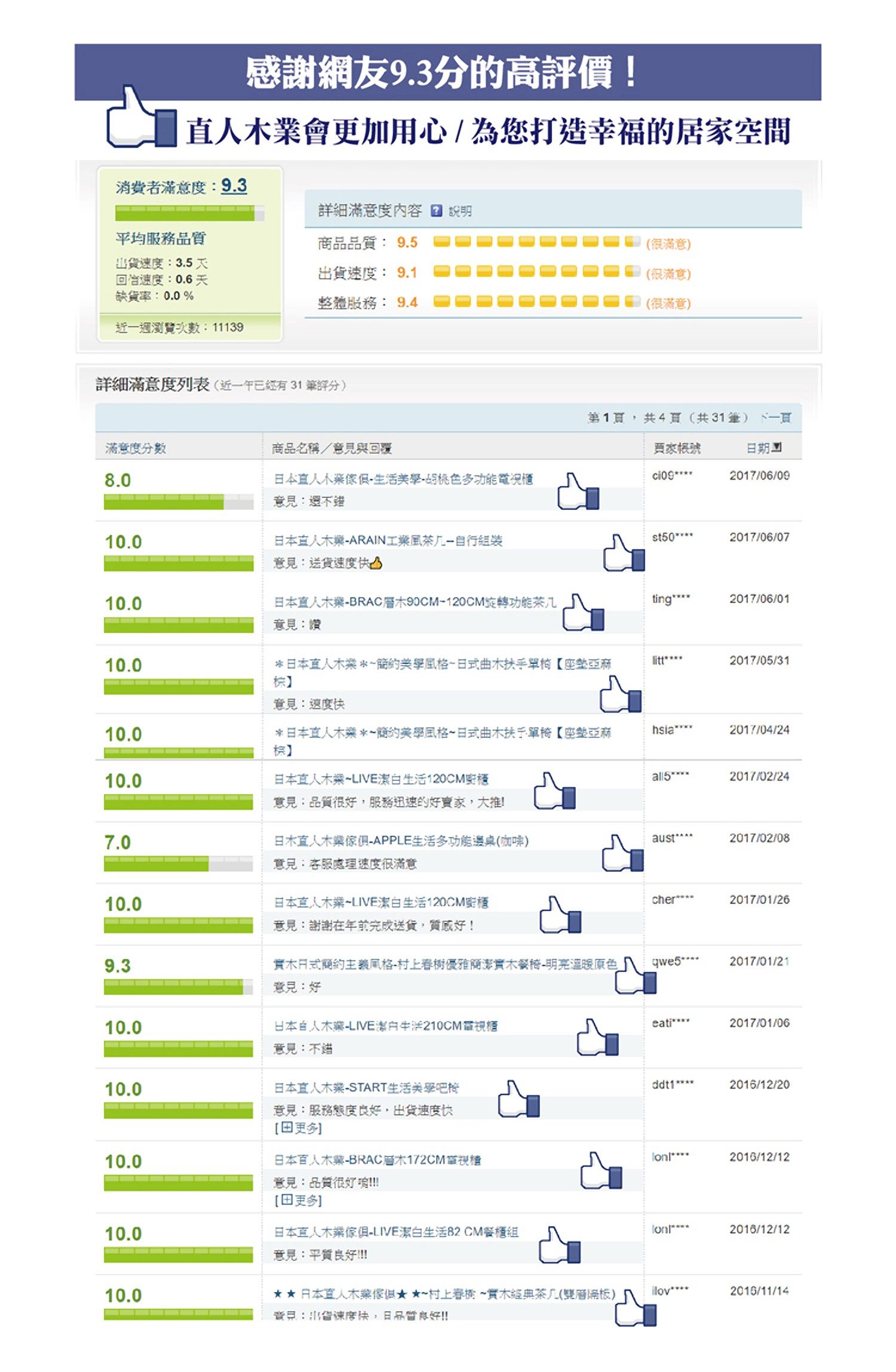The image size is (896, 1372).
Task: Expand 更多 under the BRAC層木172CM review
Action: pyautogui.click(x=298, y=1200)
